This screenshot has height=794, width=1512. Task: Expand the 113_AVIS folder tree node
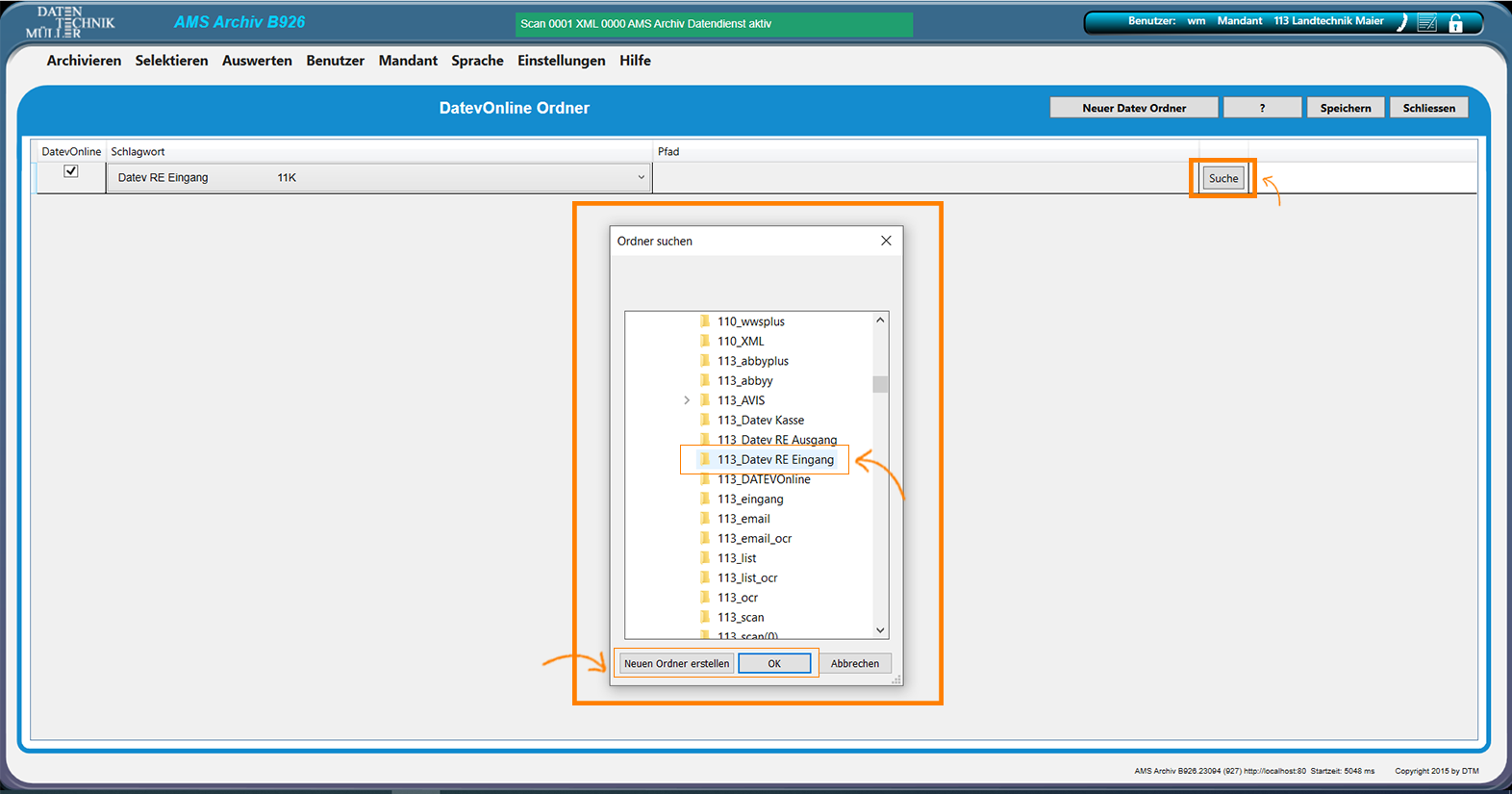[x=687, y=400]
